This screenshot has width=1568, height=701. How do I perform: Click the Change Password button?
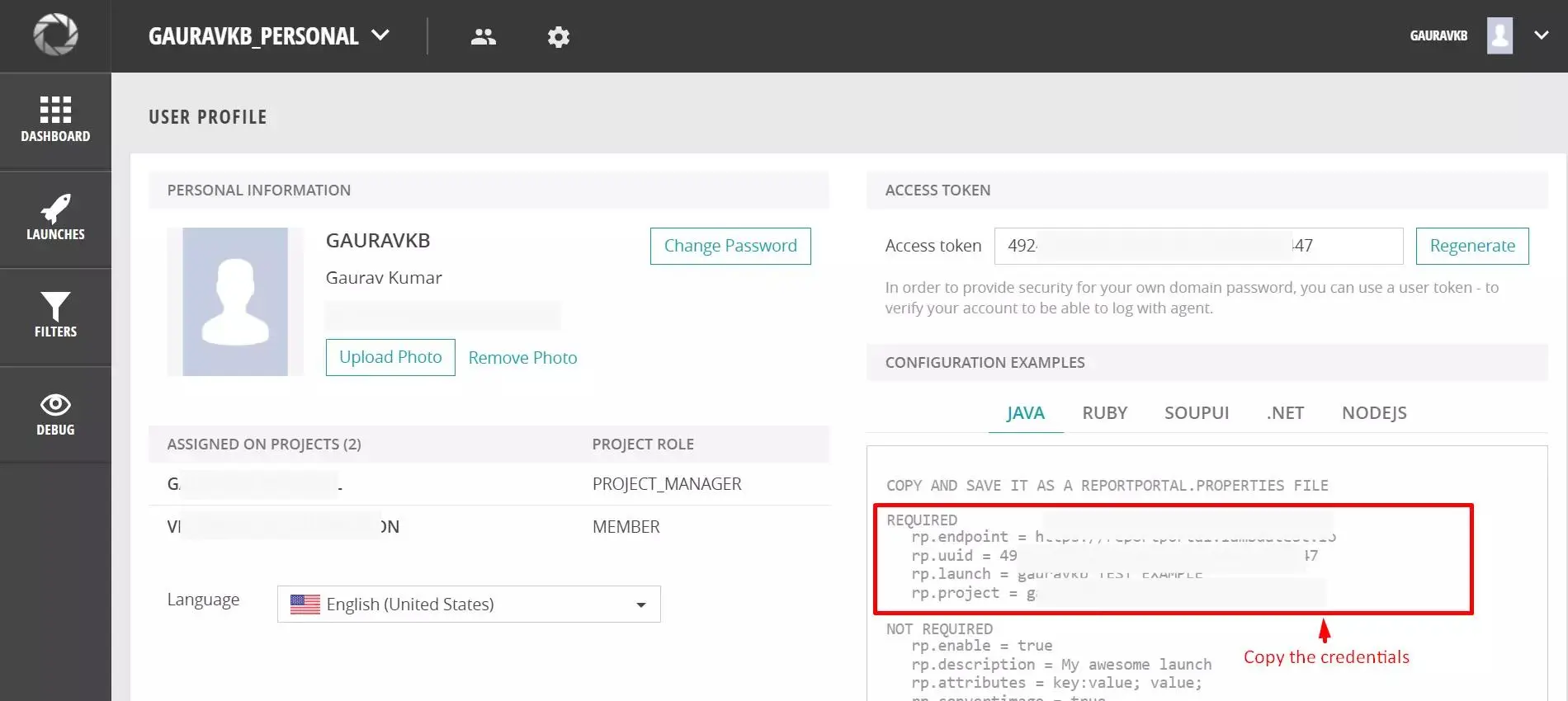pos(730,246)
